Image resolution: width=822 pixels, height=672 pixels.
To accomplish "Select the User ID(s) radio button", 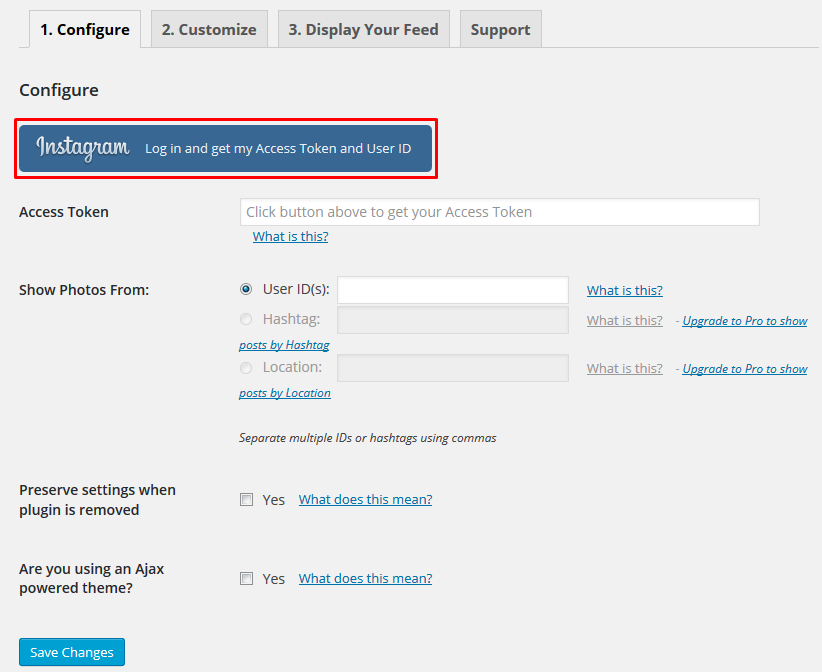I will click(246, 290).
